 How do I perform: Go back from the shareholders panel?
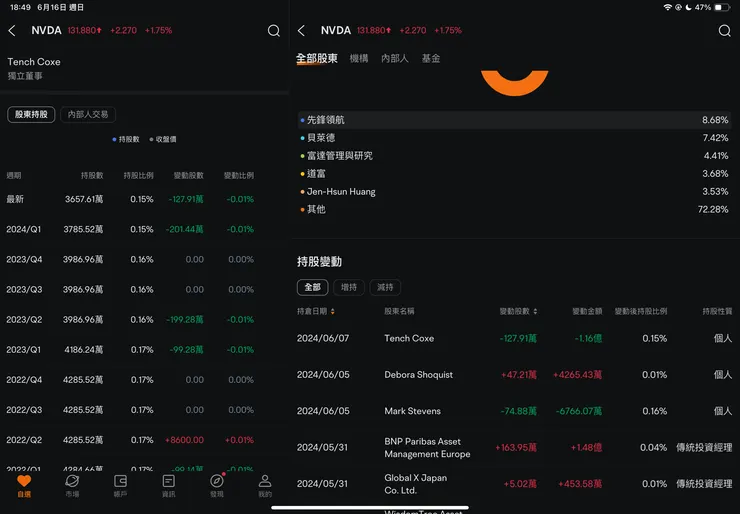point(302,31)
